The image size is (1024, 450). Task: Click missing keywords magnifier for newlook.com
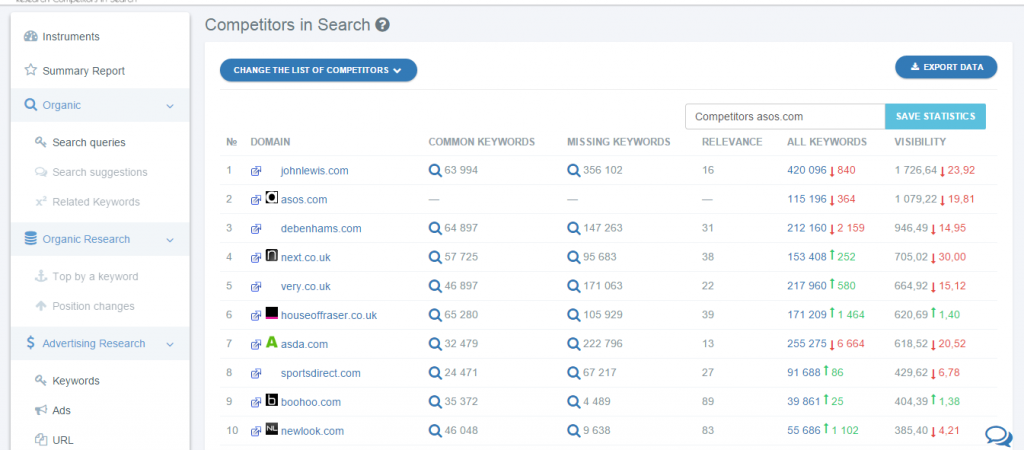[x=573, y=431]
